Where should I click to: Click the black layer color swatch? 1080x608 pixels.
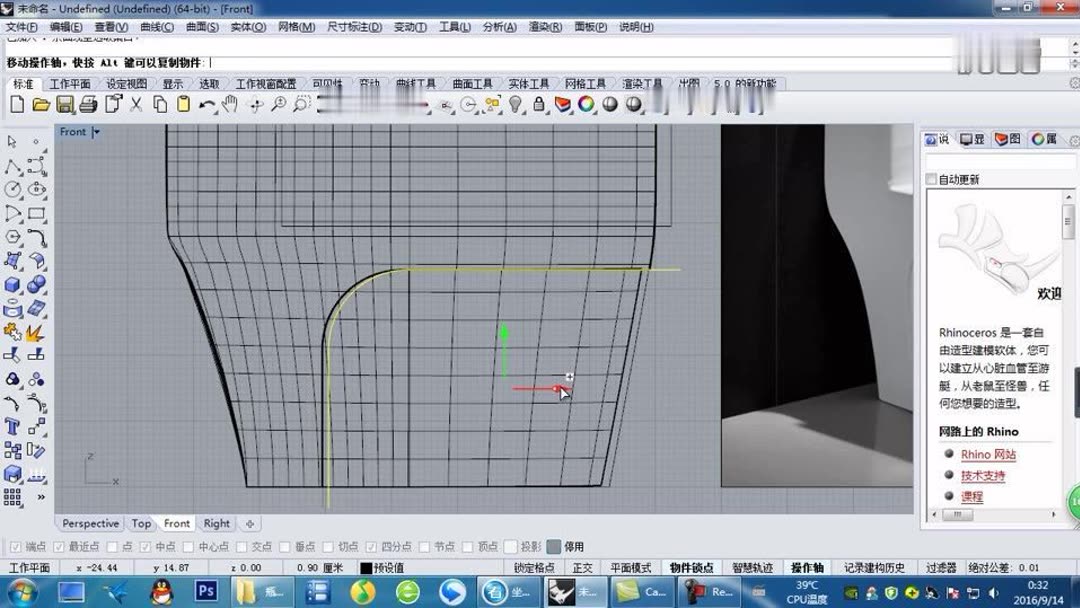[366, 568]
